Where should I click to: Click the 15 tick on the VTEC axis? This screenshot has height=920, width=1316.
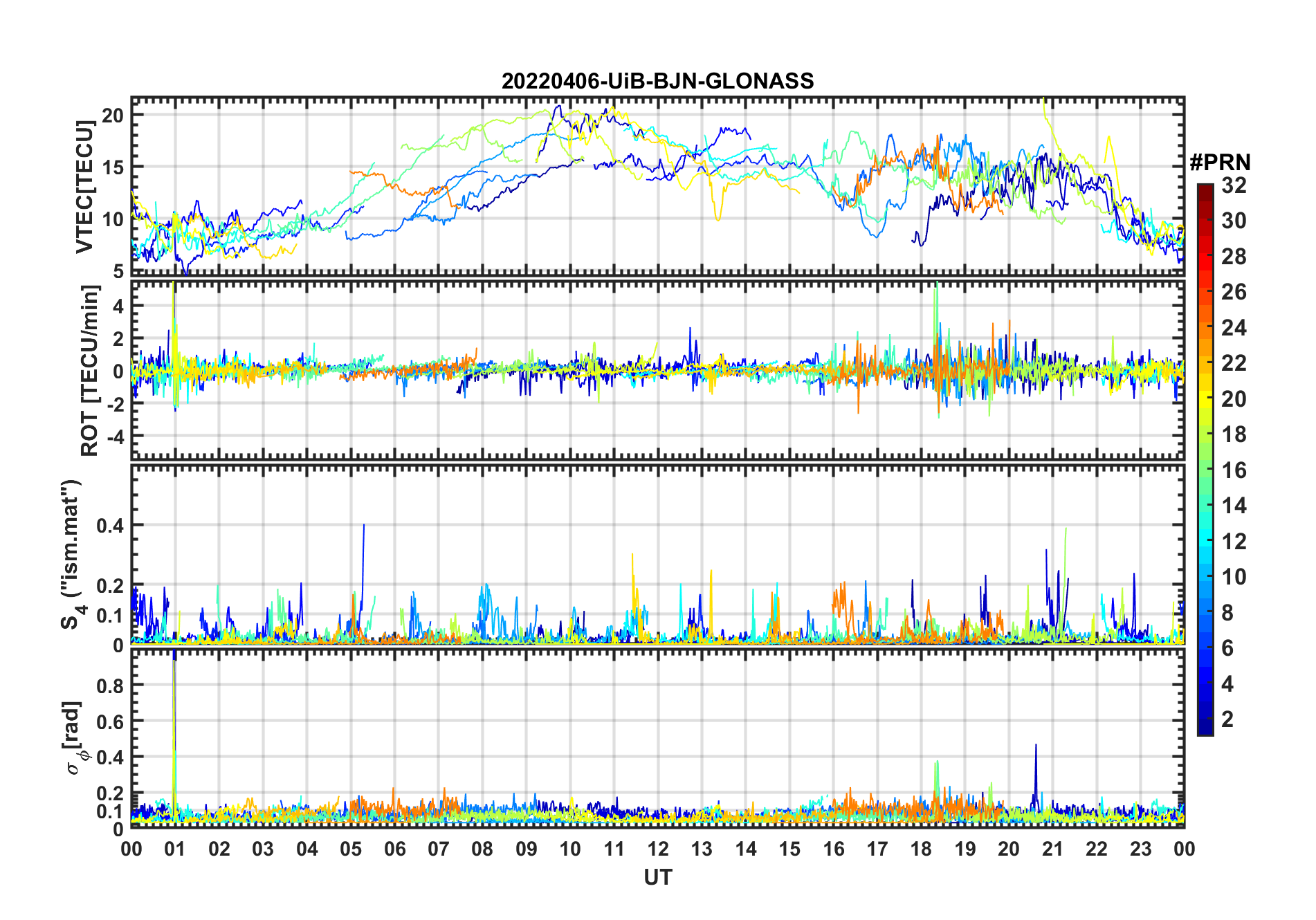pyautogui.click(x=113, y=167)
